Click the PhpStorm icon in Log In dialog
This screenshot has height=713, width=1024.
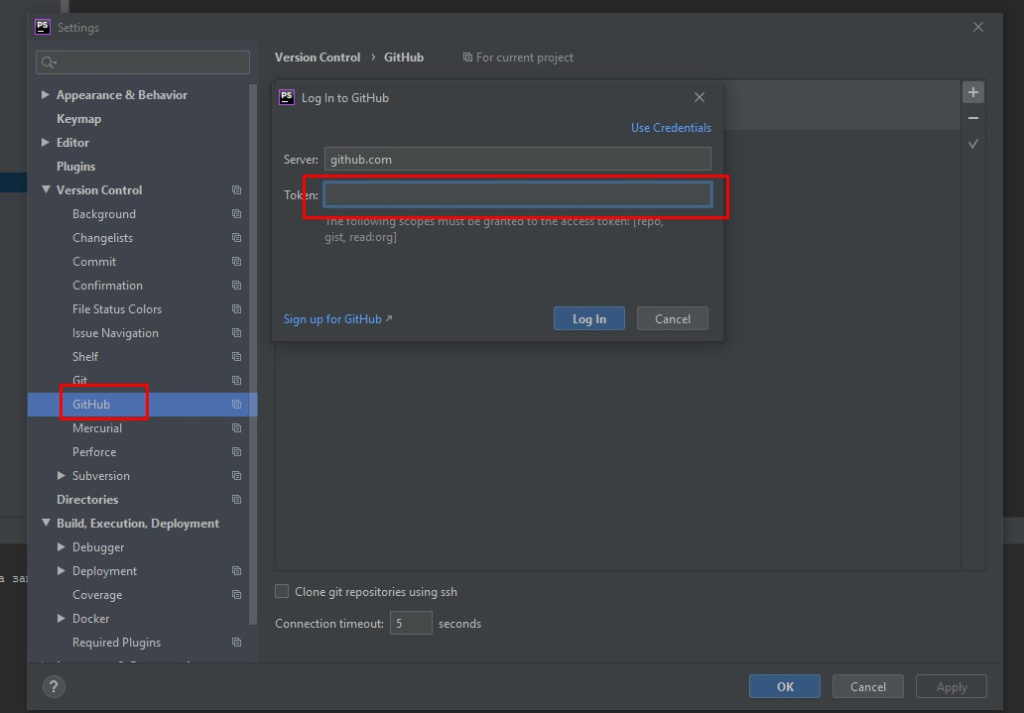pyautogui.click(x=287, y=97)
